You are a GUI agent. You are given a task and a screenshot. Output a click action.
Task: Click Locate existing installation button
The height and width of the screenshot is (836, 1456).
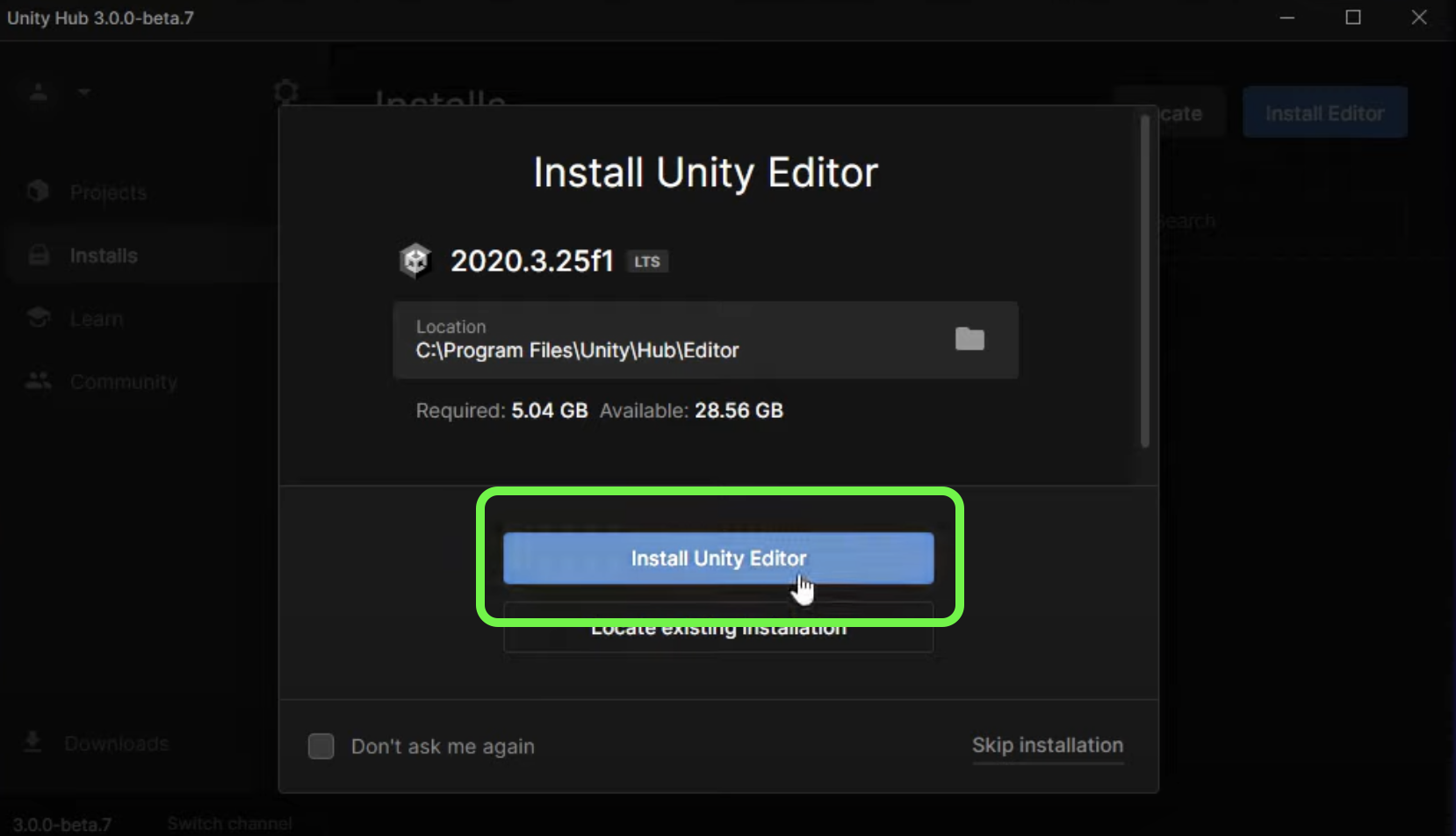click(718, 629)
